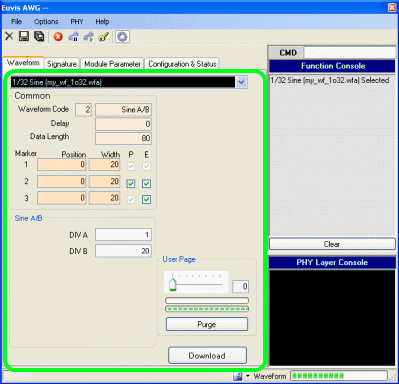Toggle marker 2 E checkbox
The image size is (399, 384).
[146, 183]
